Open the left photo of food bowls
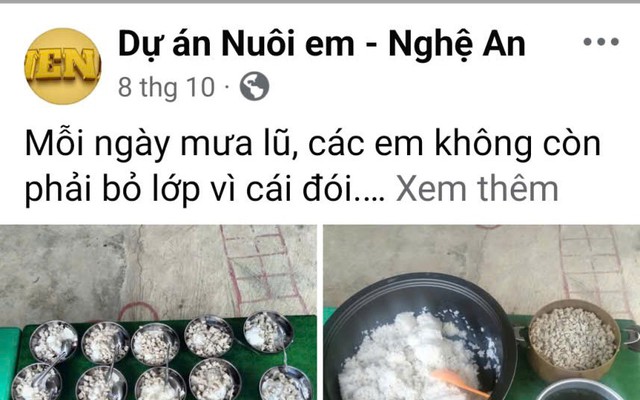640x400 pixels. [x=158, y=312]
